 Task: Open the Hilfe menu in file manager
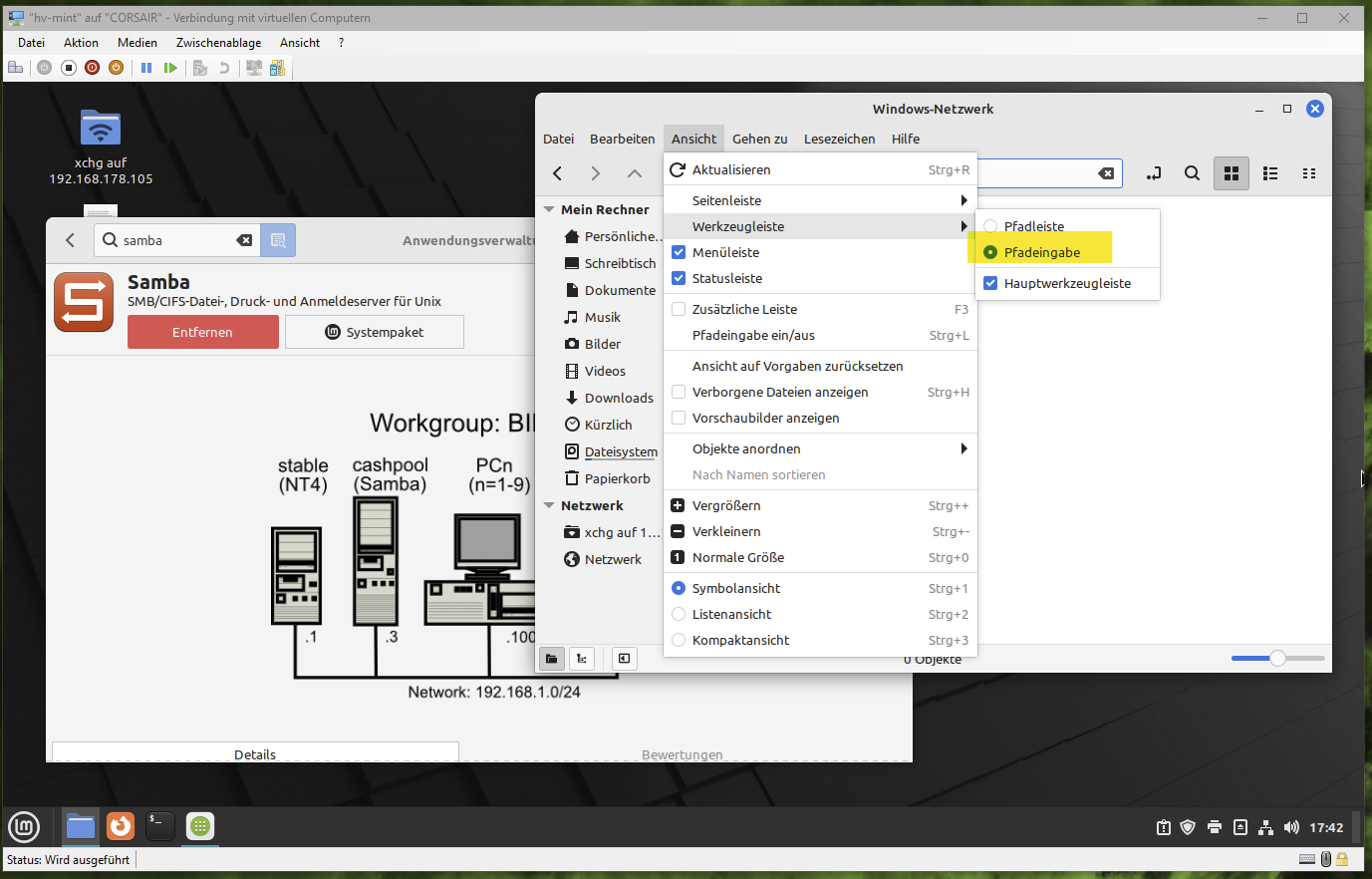pos(906,139)
